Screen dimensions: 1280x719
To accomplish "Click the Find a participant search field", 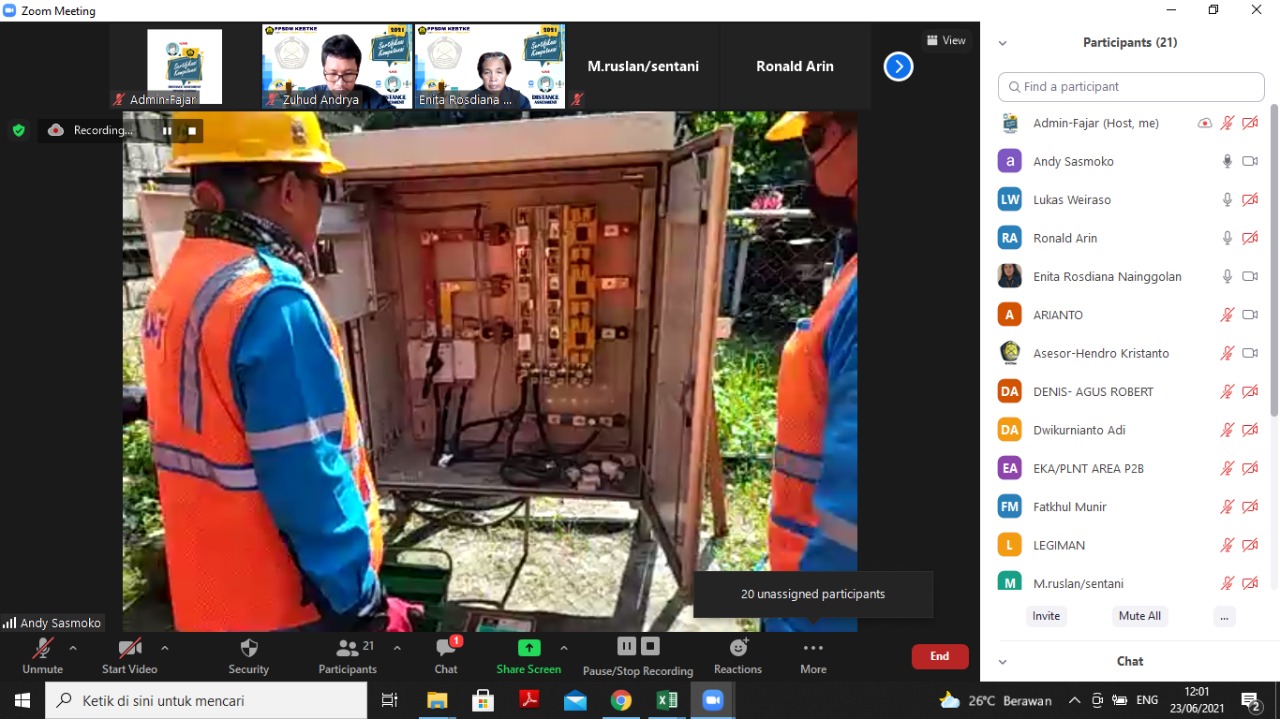I will click(x=1130, y=87).
